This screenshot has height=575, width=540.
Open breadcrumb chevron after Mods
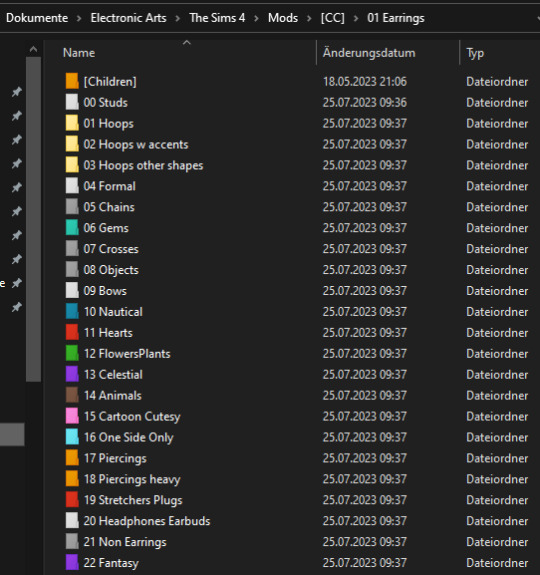309,18
